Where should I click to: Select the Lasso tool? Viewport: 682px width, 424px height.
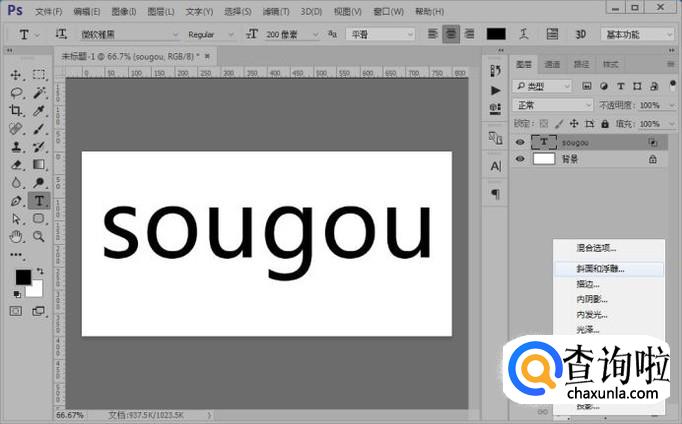pyautogui.click(x=16, y=93)
